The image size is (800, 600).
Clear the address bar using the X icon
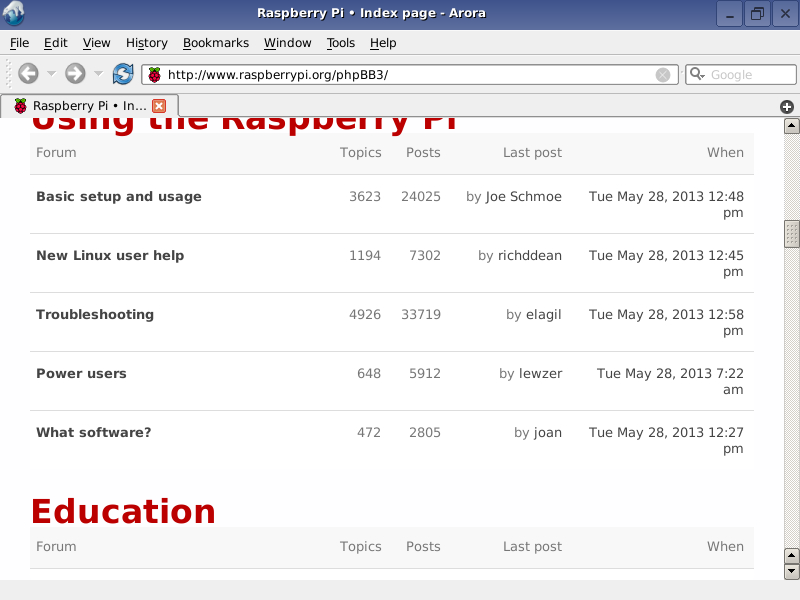point(663,74)
